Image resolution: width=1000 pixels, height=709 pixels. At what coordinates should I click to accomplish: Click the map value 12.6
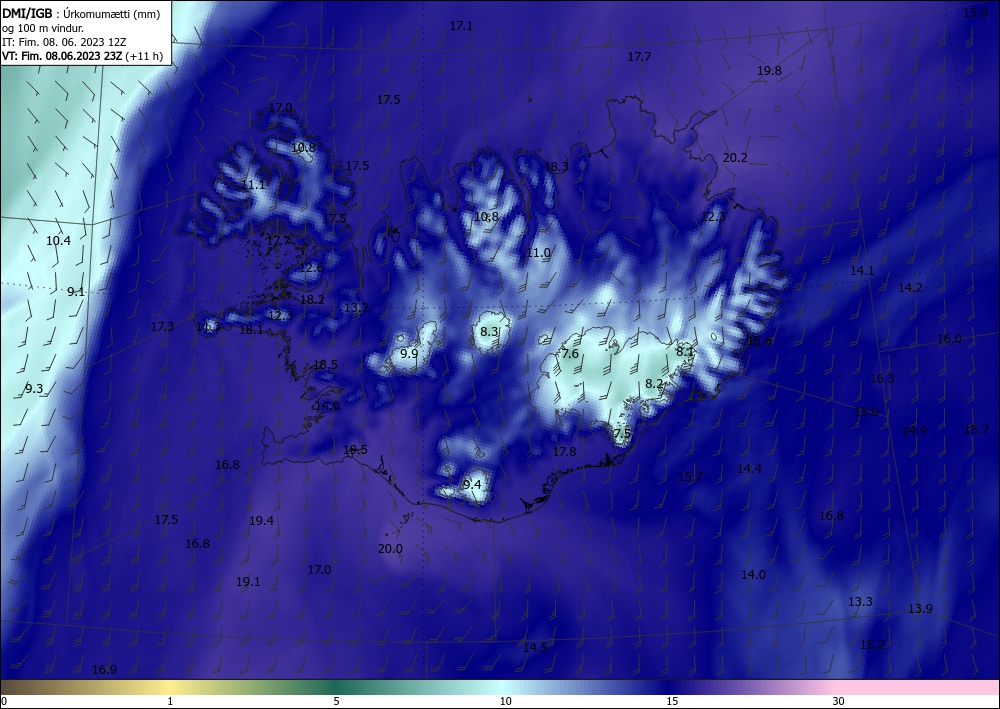coord(311,268)
